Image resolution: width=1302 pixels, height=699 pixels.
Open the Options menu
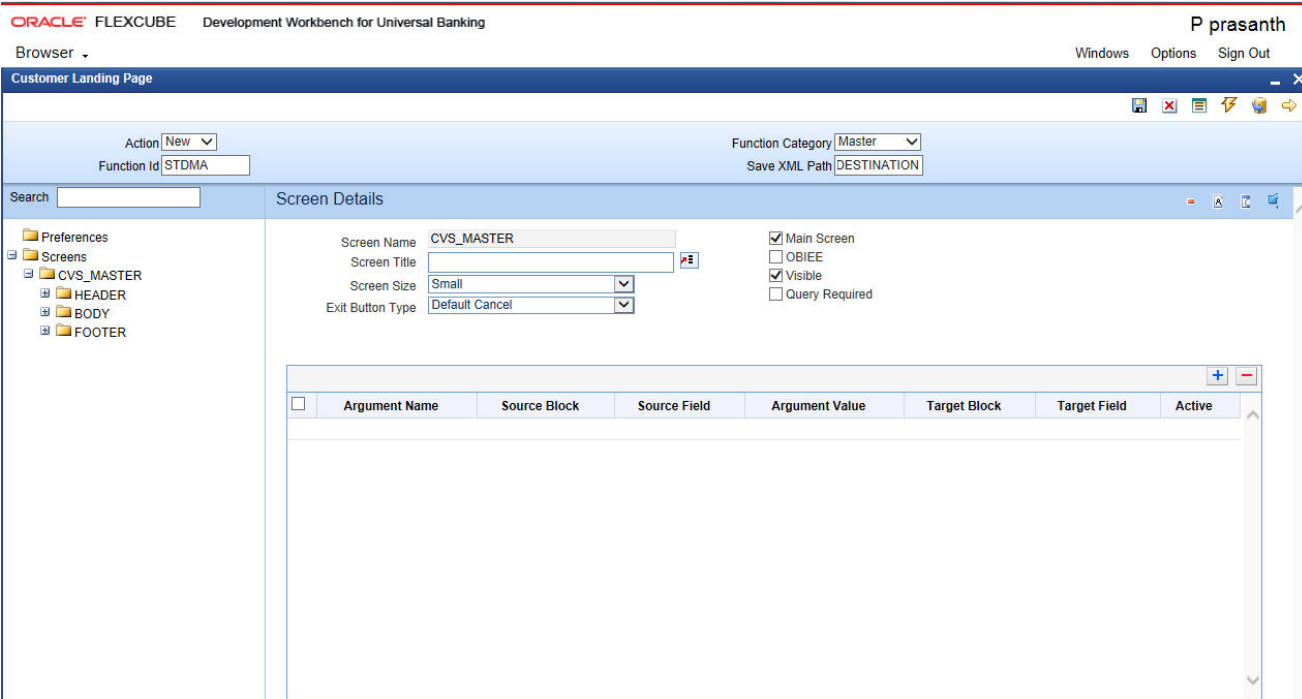[1173, 53]
